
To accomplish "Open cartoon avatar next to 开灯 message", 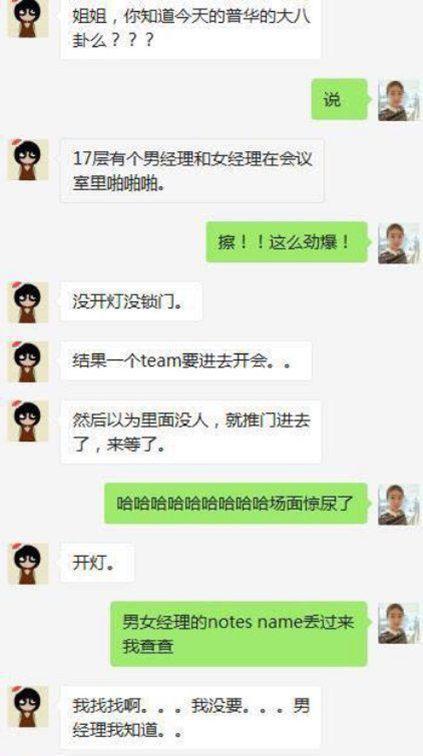I will [28, 563].
